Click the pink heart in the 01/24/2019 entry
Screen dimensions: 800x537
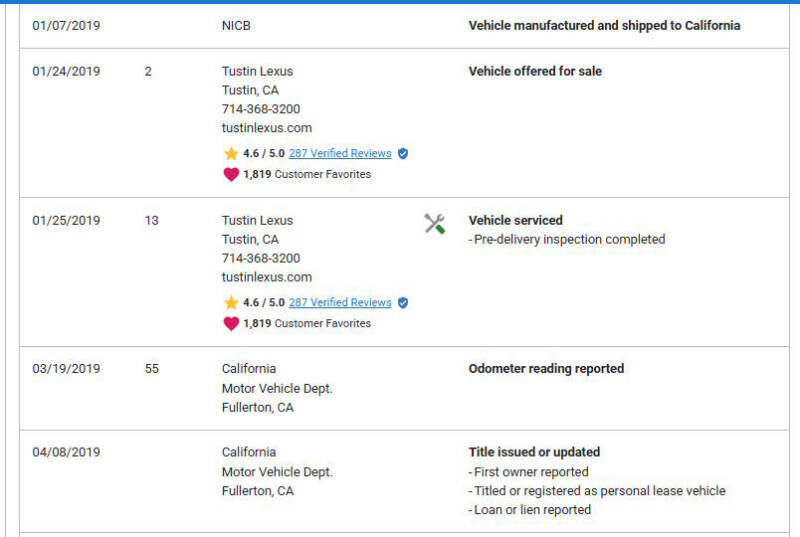(x=231, y=174)
